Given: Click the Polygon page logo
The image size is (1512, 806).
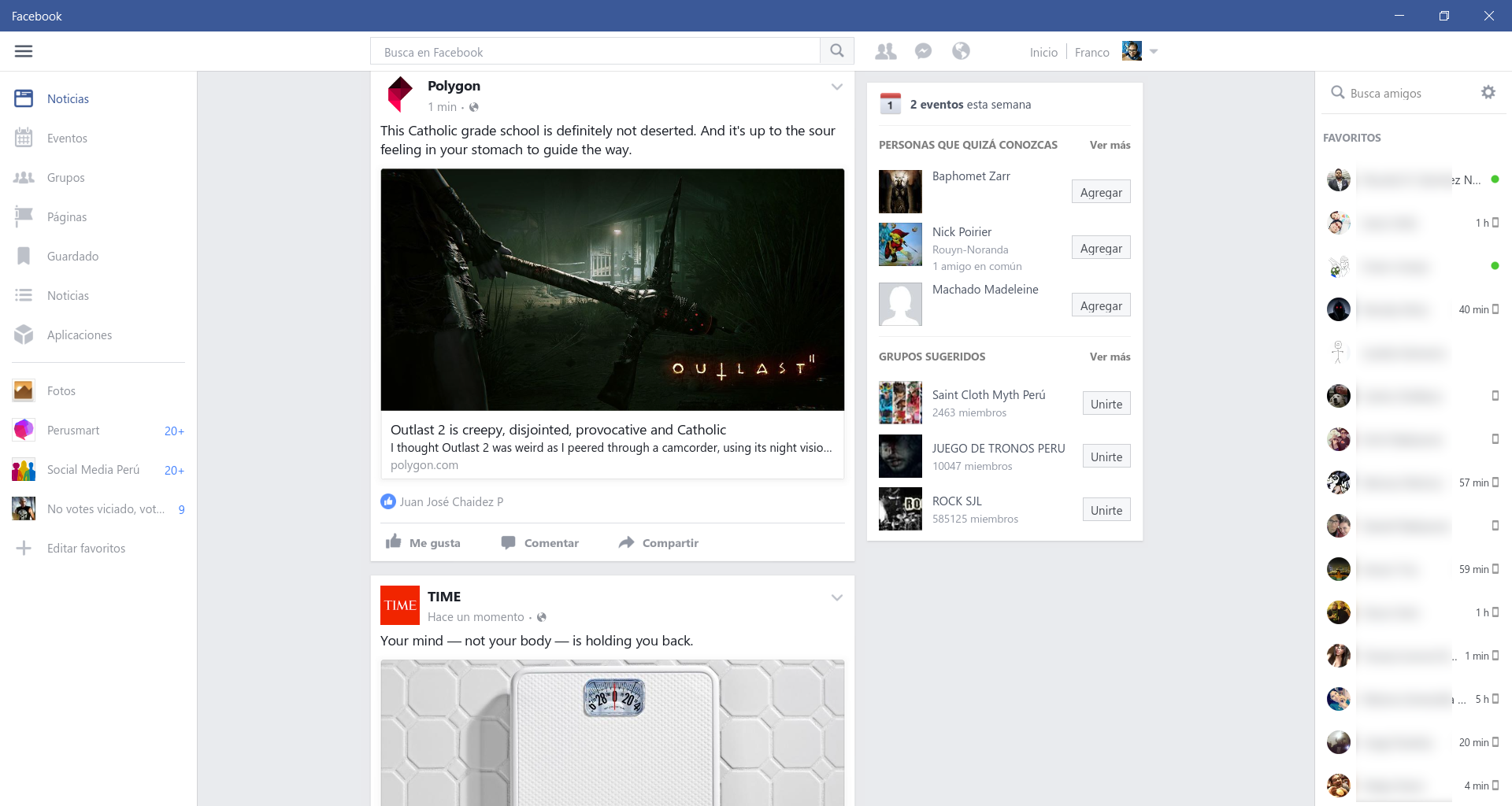Looking at the screenshot, I should [400, 94].
